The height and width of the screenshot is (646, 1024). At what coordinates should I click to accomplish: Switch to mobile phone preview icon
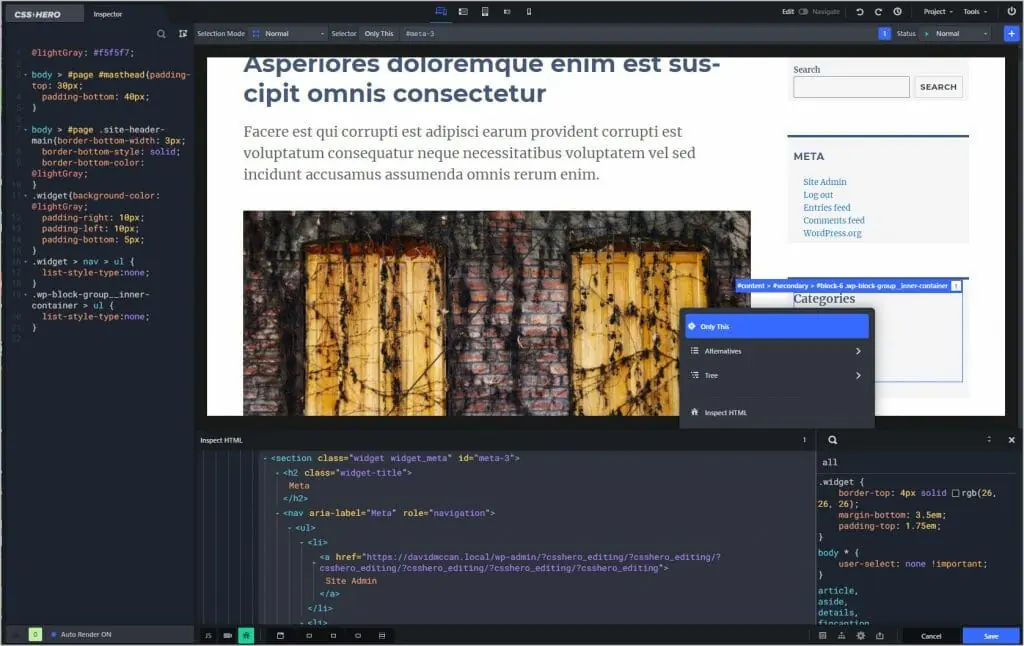[529, 11]
